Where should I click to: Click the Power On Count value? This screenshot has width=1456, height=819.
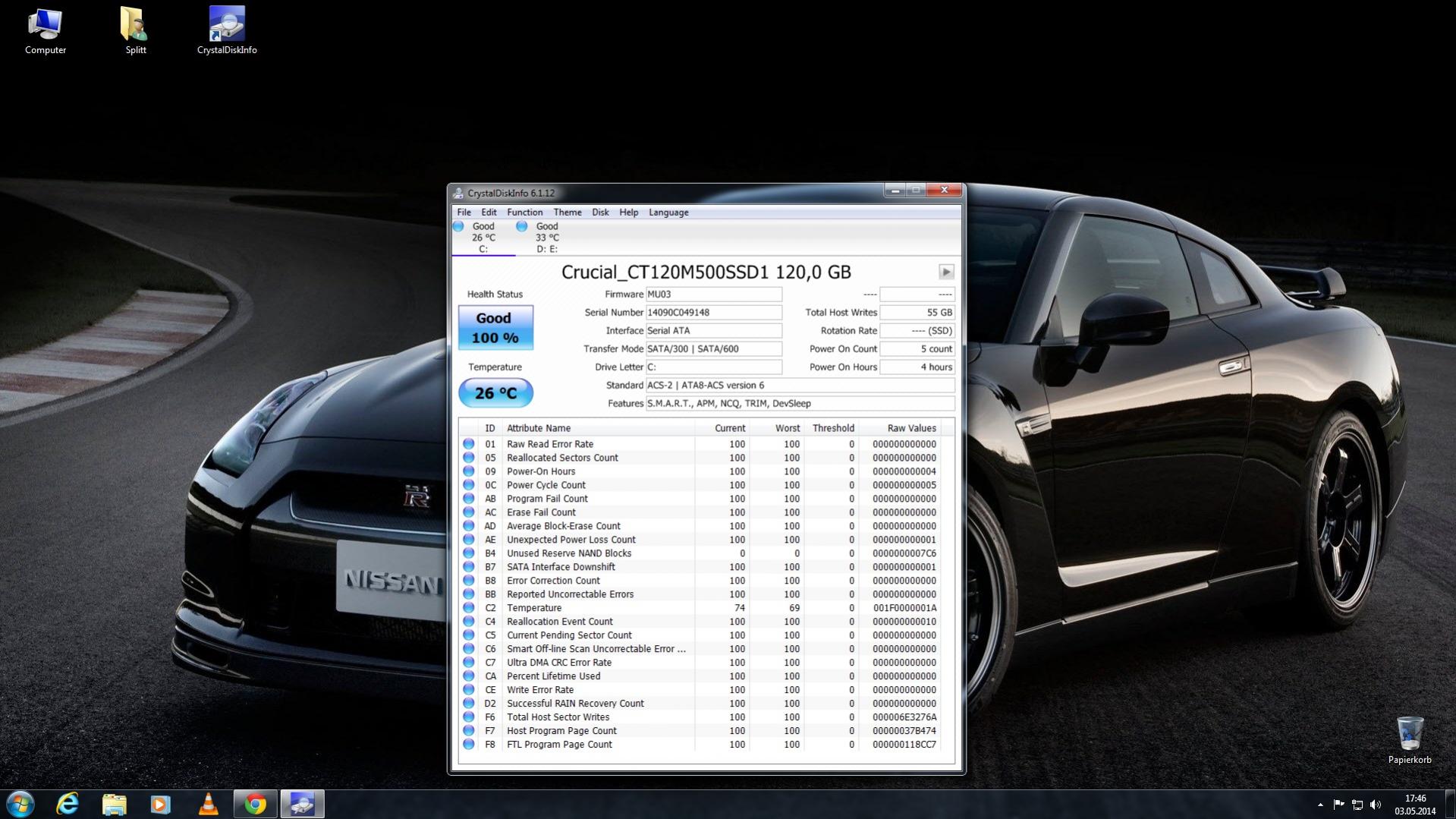pos(917,349)
